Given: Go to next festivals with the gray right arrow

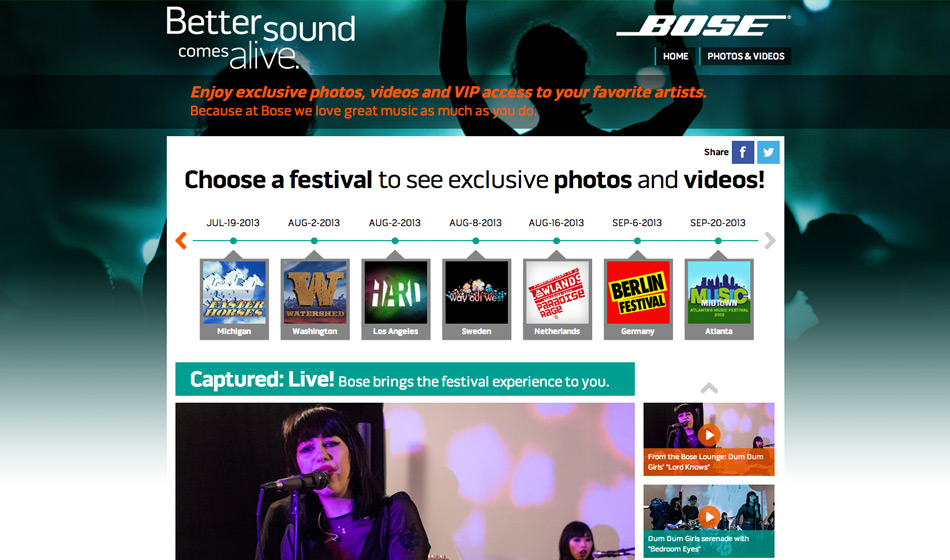Looking at the screenshot, I should pyautogui.click(x=770, y=241).
